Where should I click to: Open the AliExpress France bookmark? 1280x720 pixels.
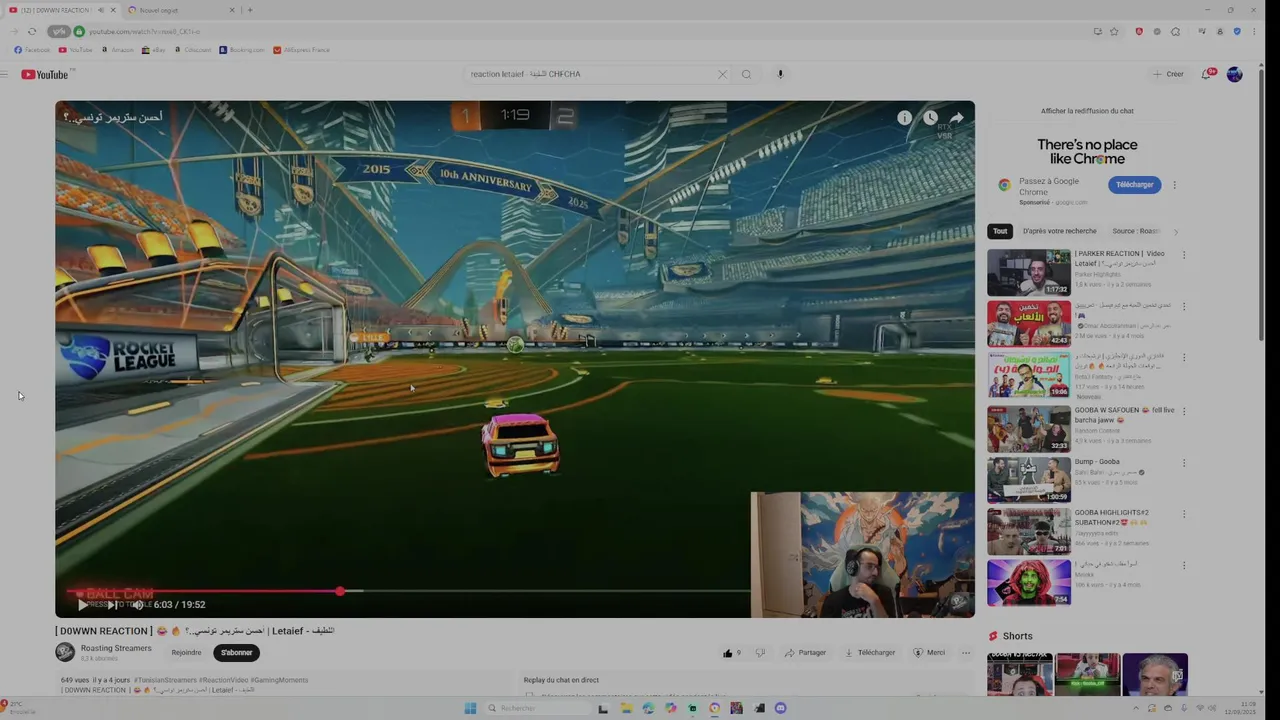(x=301, y=50)
